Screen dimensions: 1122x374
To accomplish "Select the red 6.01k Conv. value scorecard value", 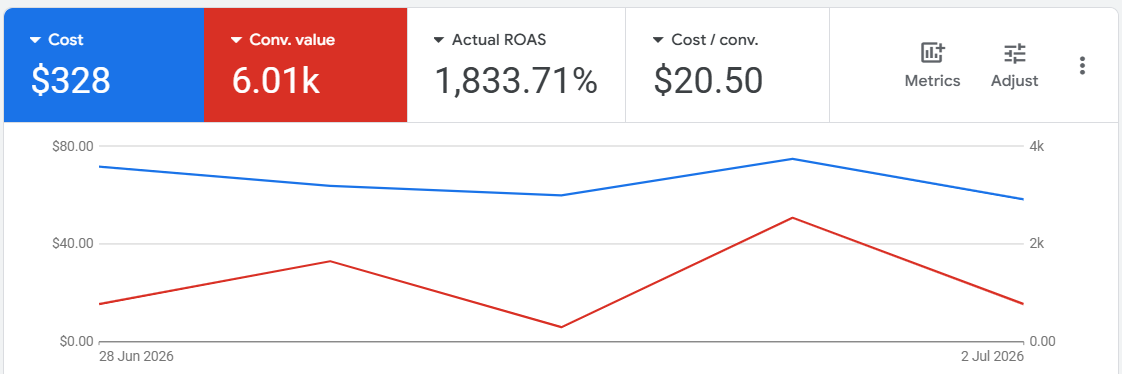I will click(x=275, y=80).
